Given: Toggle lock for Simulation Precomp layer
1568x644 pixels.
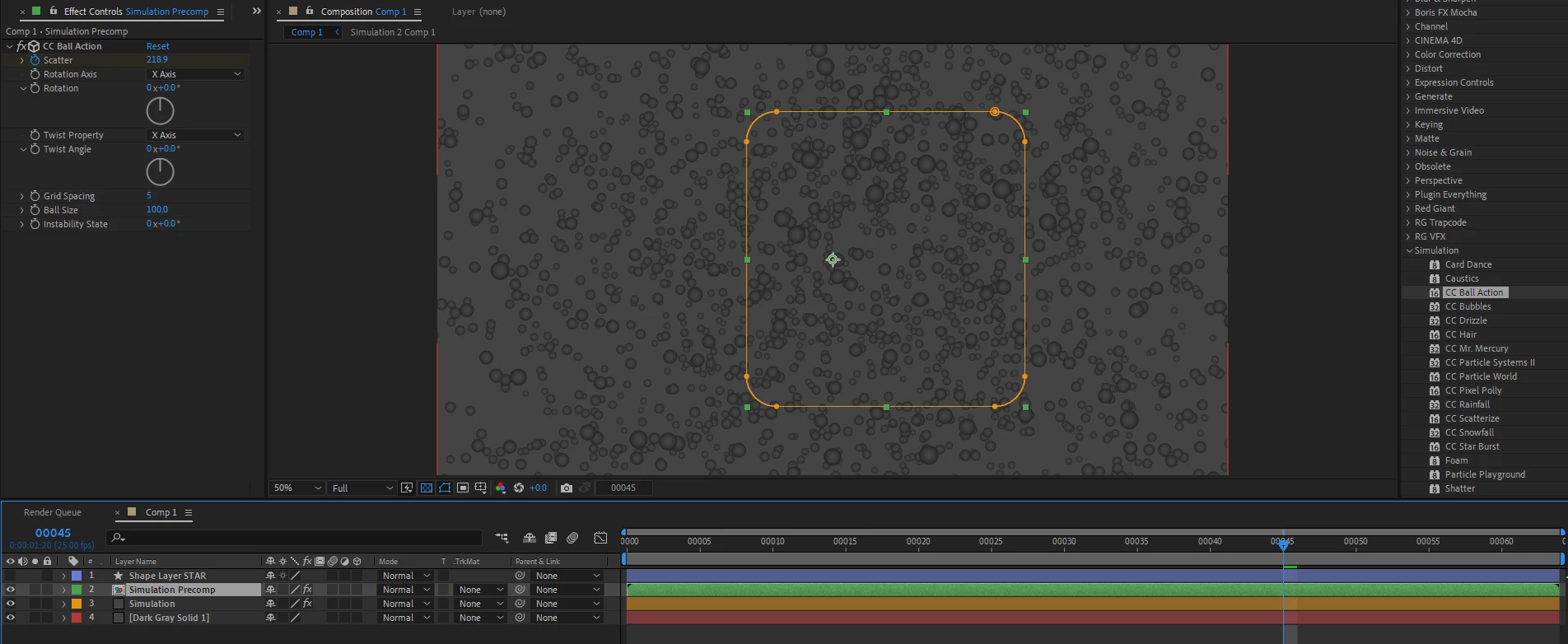Looking at the screenshot, I should point(47,590).
